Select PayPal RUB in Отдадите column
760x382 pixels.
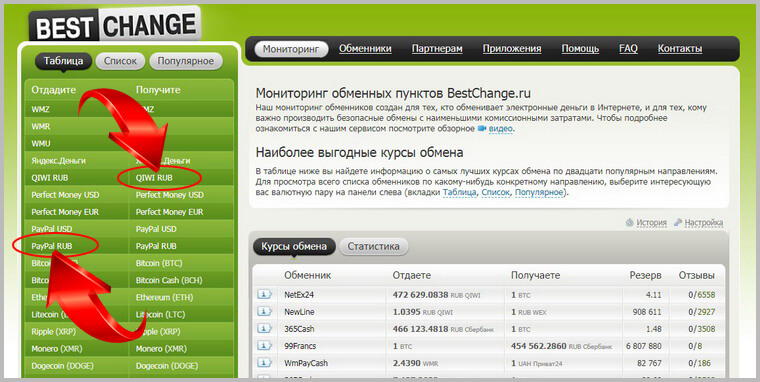pyautogui.click(x=52, y=246)
